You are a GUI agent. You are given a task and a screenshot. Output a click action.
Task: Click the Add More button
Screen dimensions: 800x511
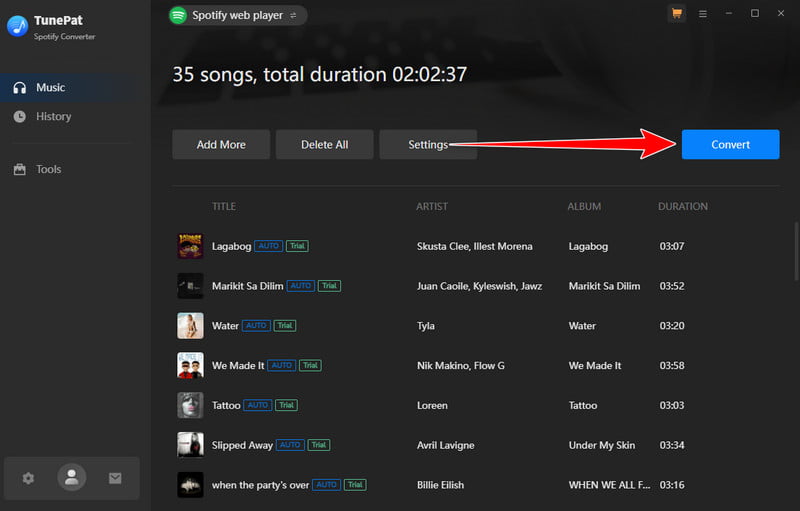tap(221, 144)
